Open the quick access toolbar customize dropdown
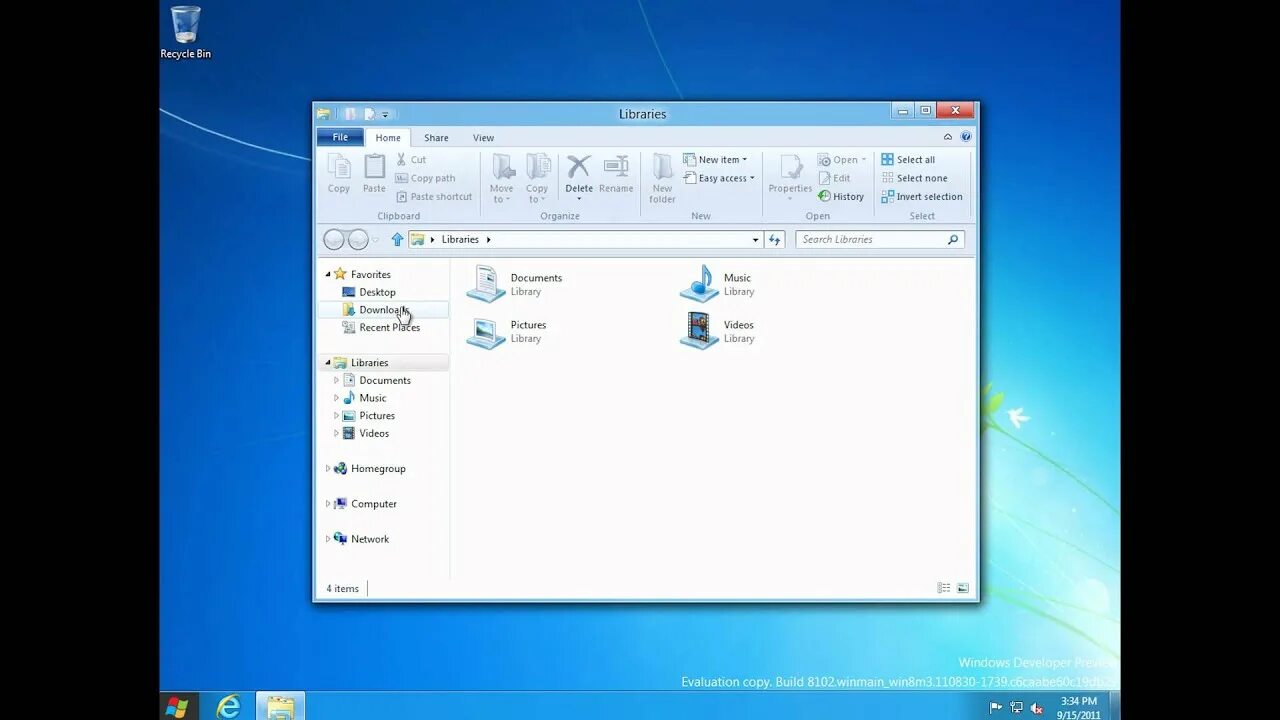This screenshot has width=1280, height=720. 385,114
